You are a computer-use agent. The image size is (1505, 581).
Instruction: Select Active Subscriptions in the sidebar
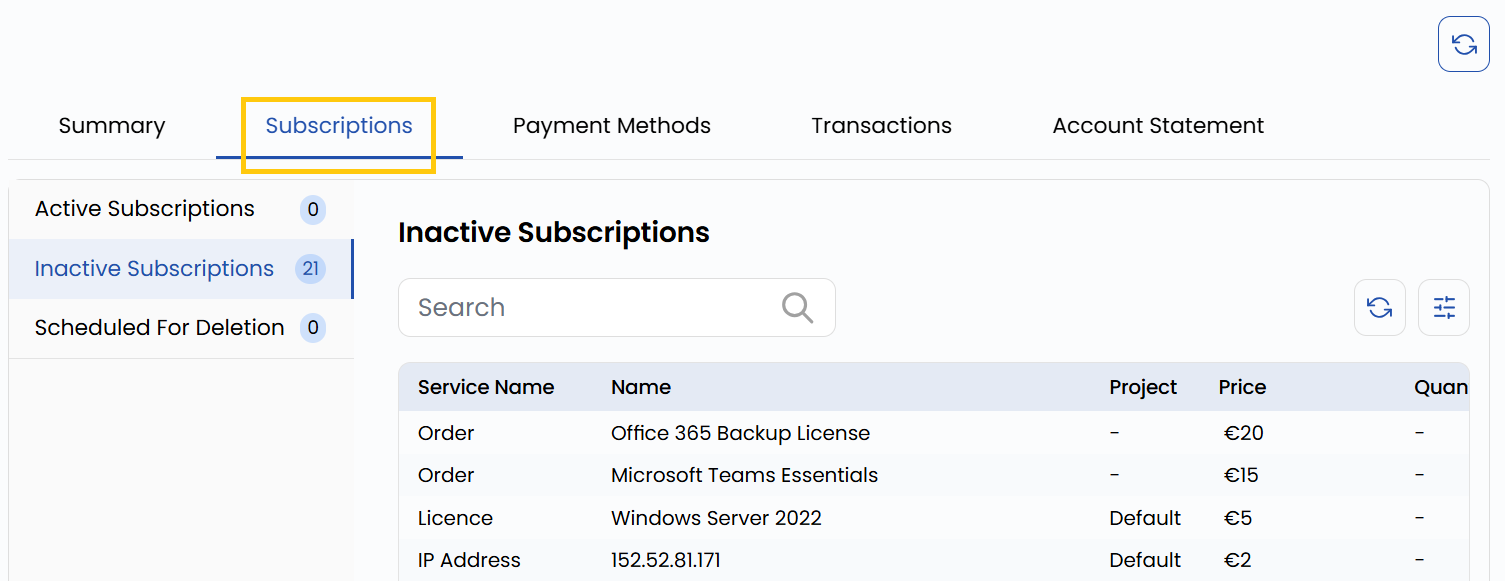pos(144,209)
